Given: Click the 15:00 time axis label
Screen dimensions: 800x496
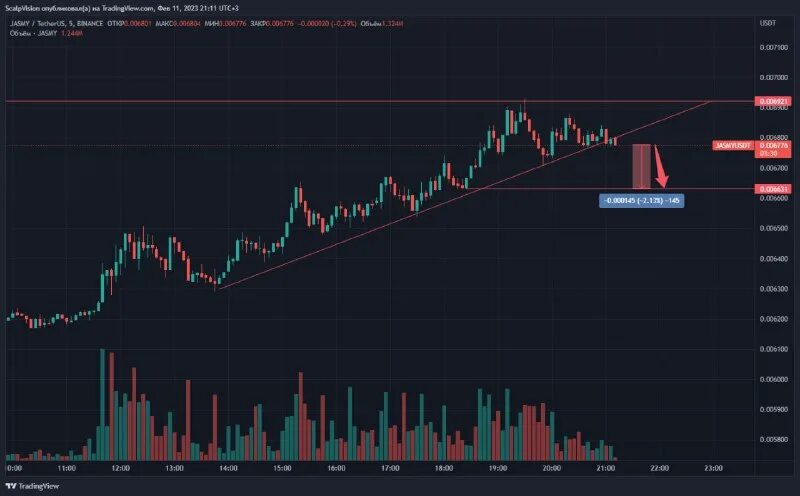Looking at the screenshot, I should 282,468.
